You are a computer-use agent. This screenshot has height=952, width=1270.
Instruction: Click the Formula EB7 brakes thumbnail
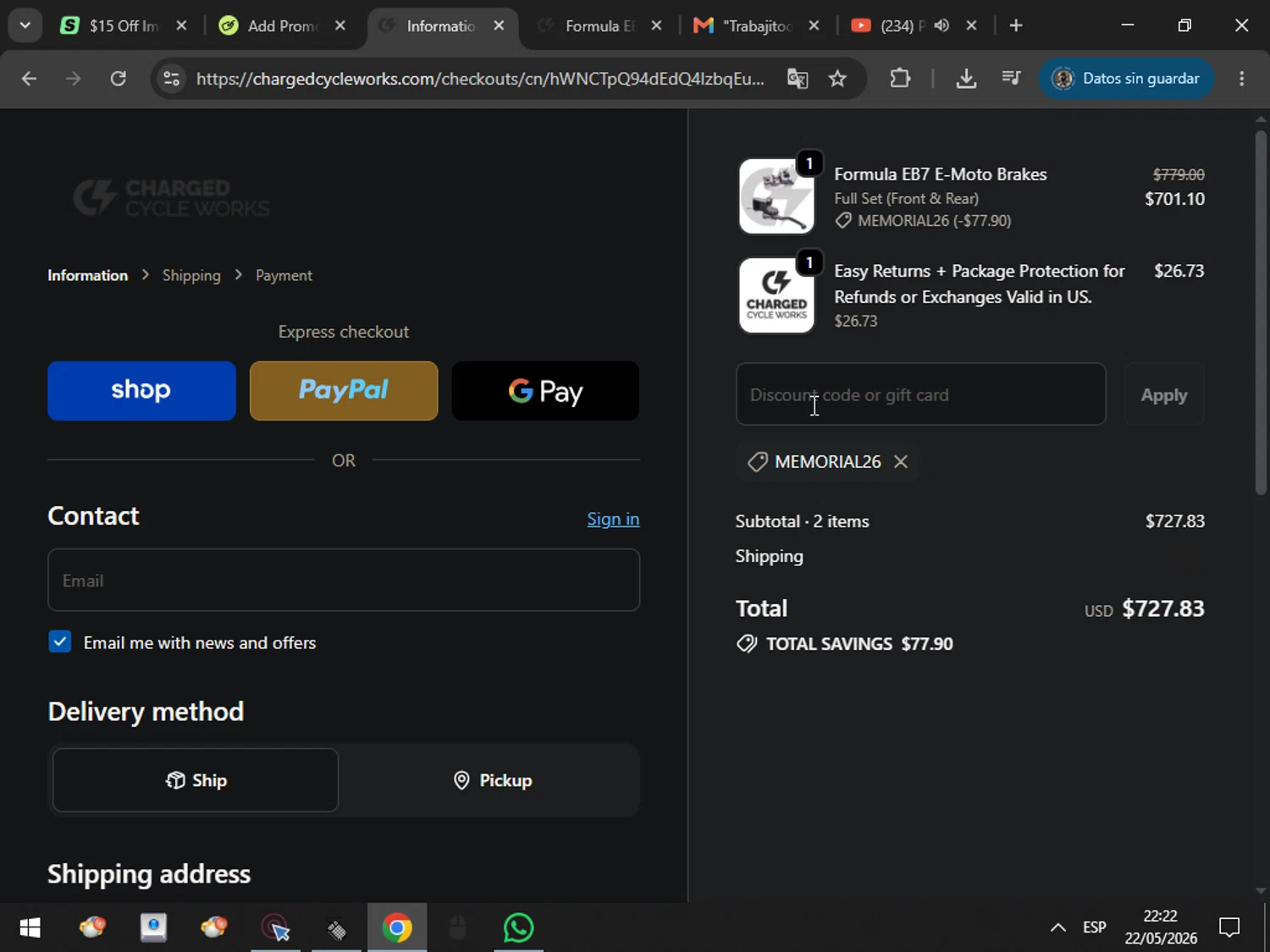[x=776, y=196]
